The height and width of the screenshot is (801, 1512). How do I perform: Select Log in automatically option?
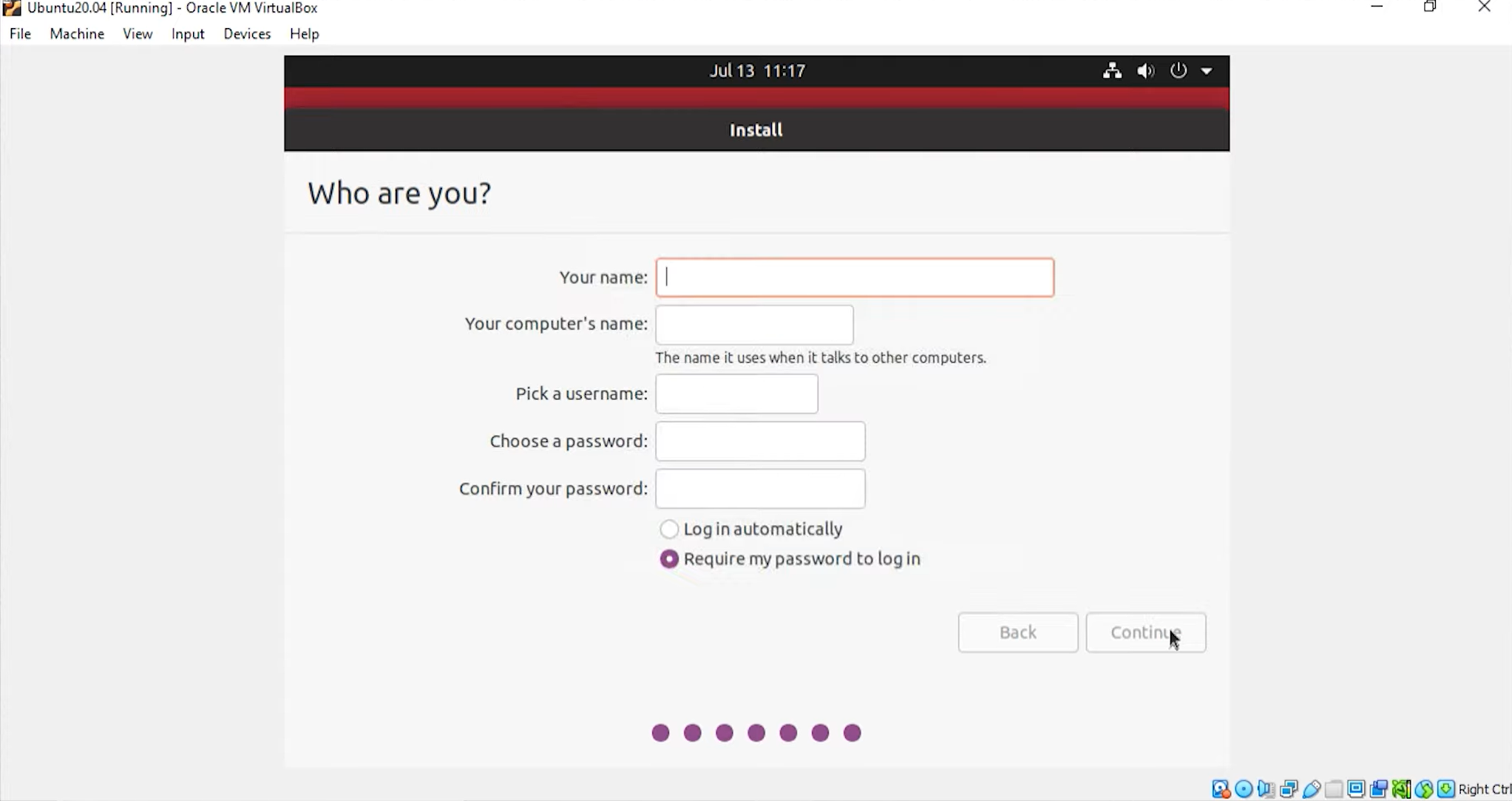[669, 529]
